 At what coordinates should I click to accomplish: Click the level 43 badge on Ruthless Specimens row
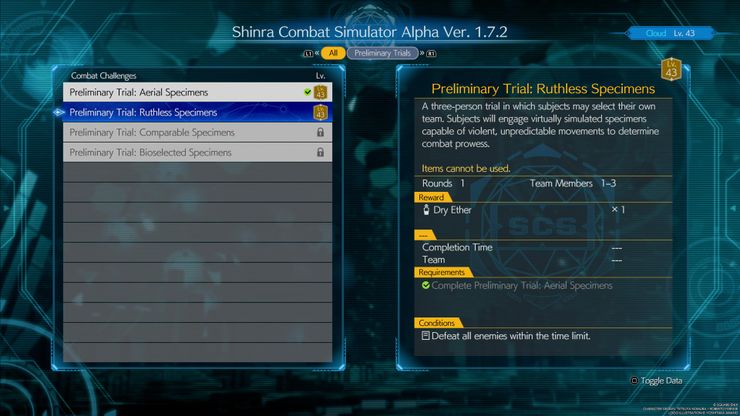tap(320, 112)
